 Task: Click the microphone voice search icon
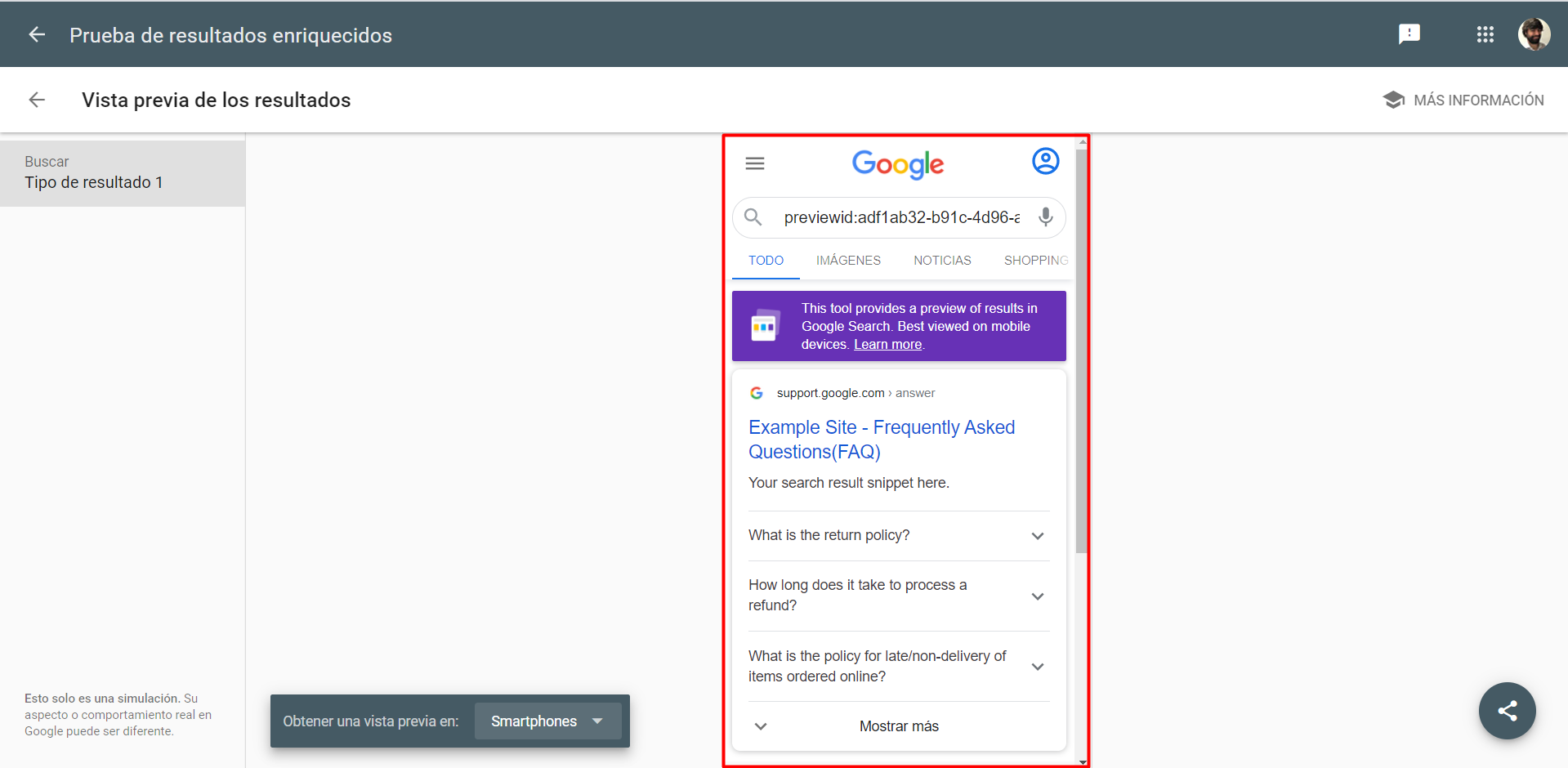pyautogui.click(x=1045, y=217)
